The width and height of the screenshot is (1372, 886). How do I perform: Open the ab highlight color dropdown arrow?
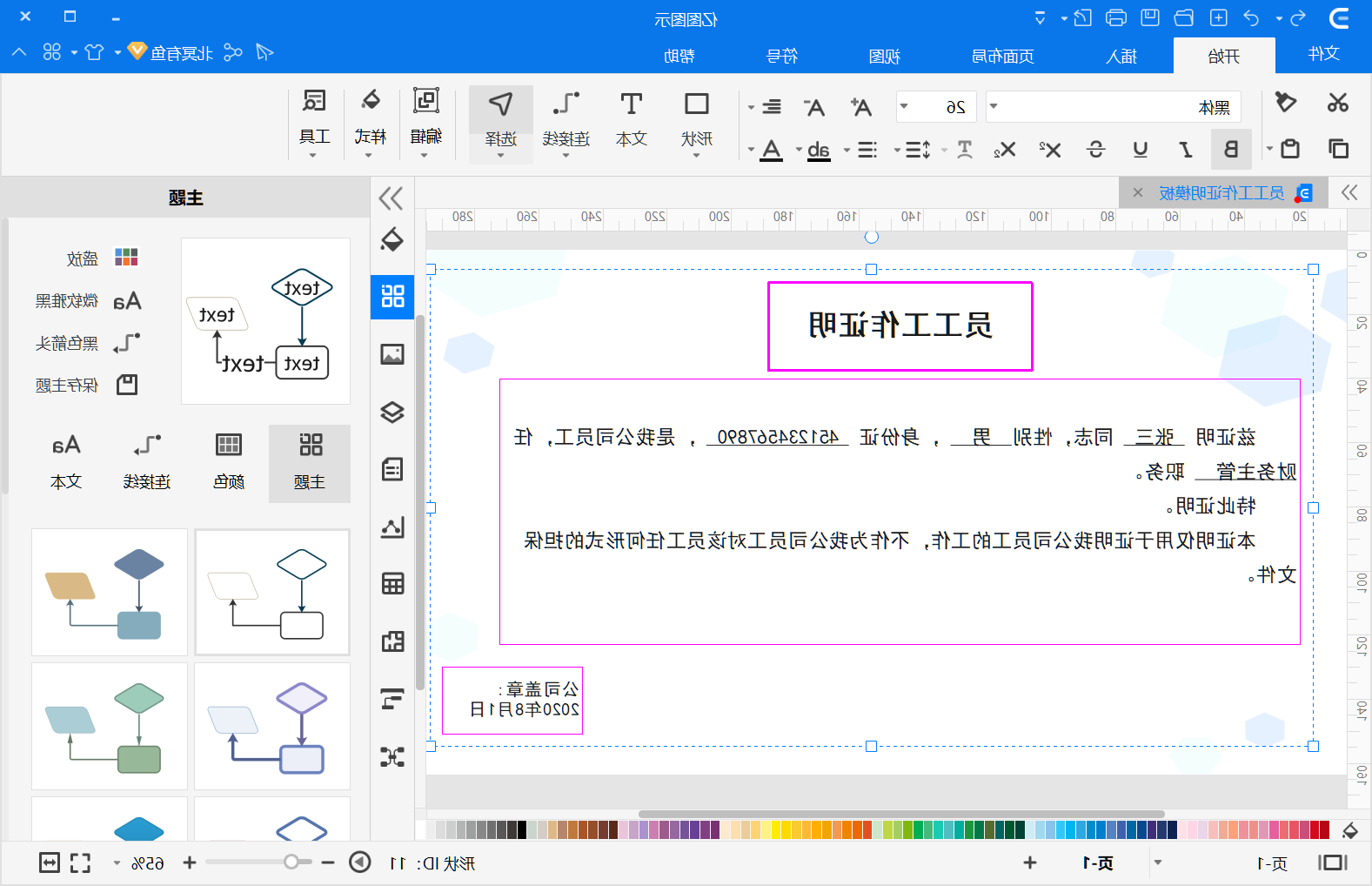[x=799, y=151]
